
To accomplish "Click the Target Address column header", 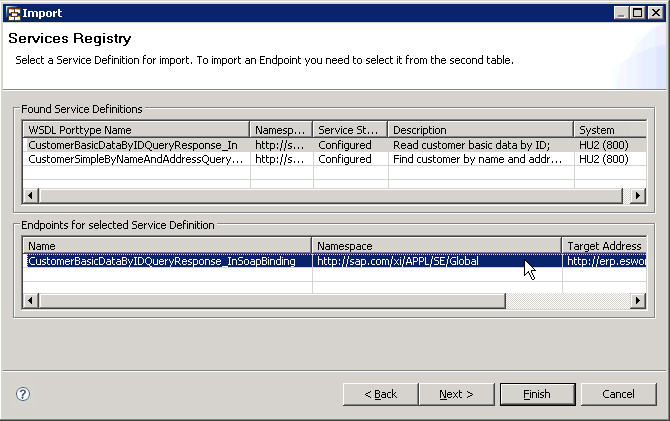I will pyautogui.click(x=603, y=245).
